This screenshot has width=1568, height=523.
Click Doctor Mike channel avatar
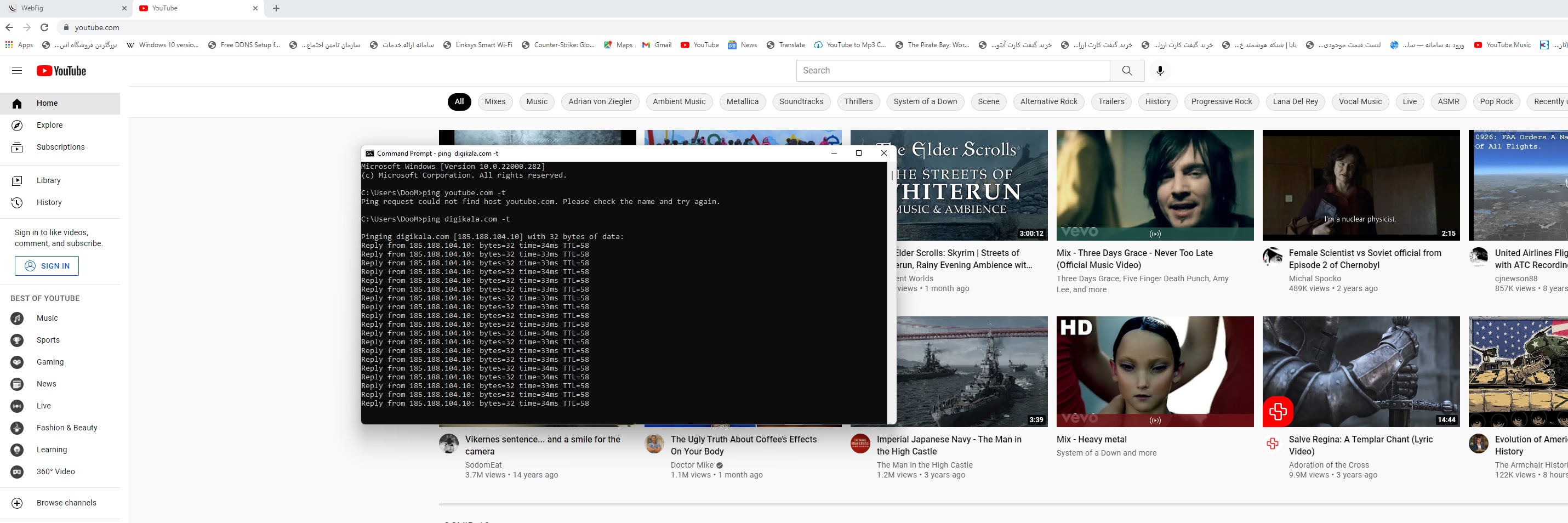[x=654, y=444]
